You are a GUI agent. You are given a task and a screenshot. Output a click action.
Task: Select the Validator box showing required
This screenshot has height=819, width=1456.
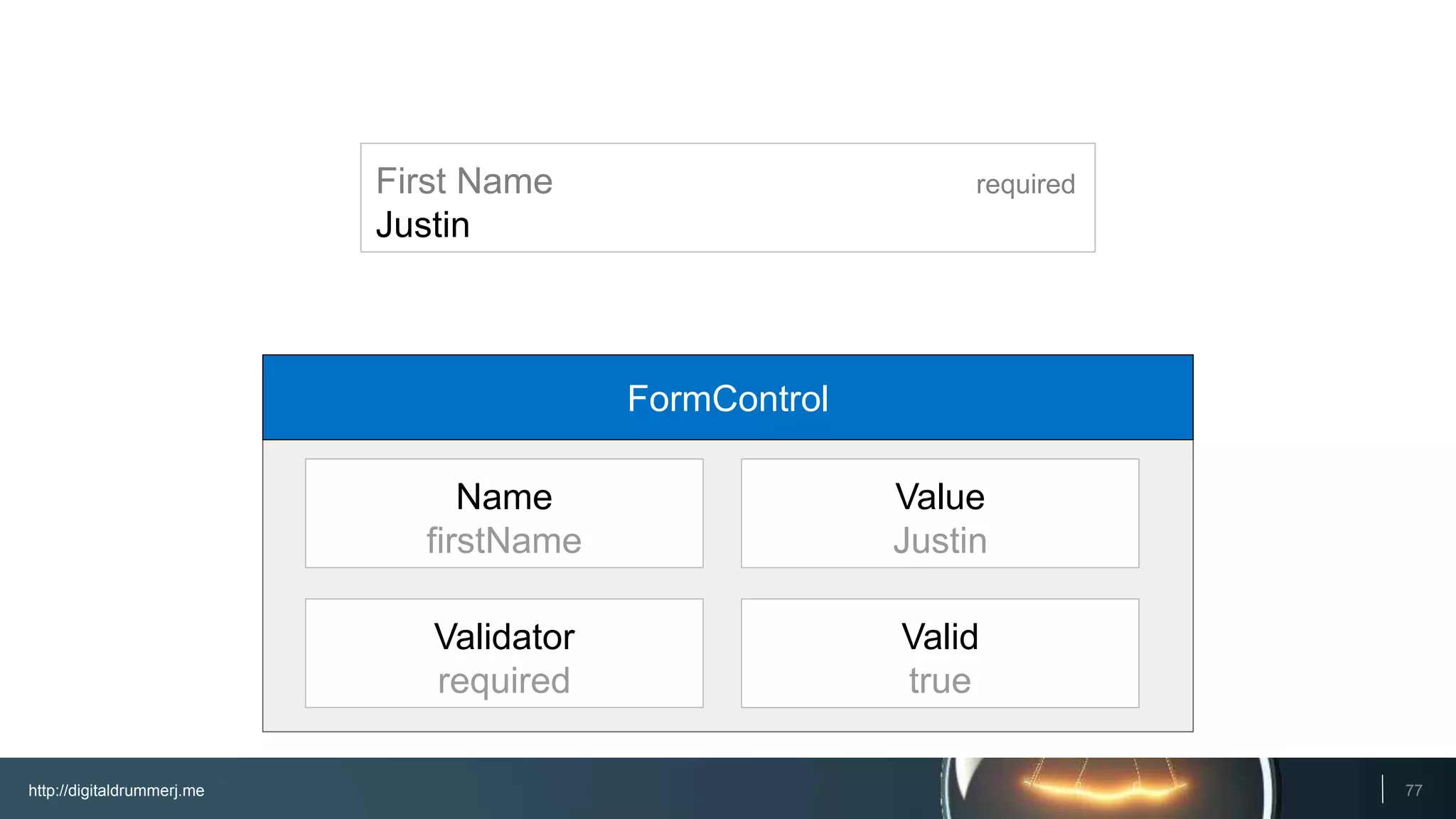(x=504, y=653)
